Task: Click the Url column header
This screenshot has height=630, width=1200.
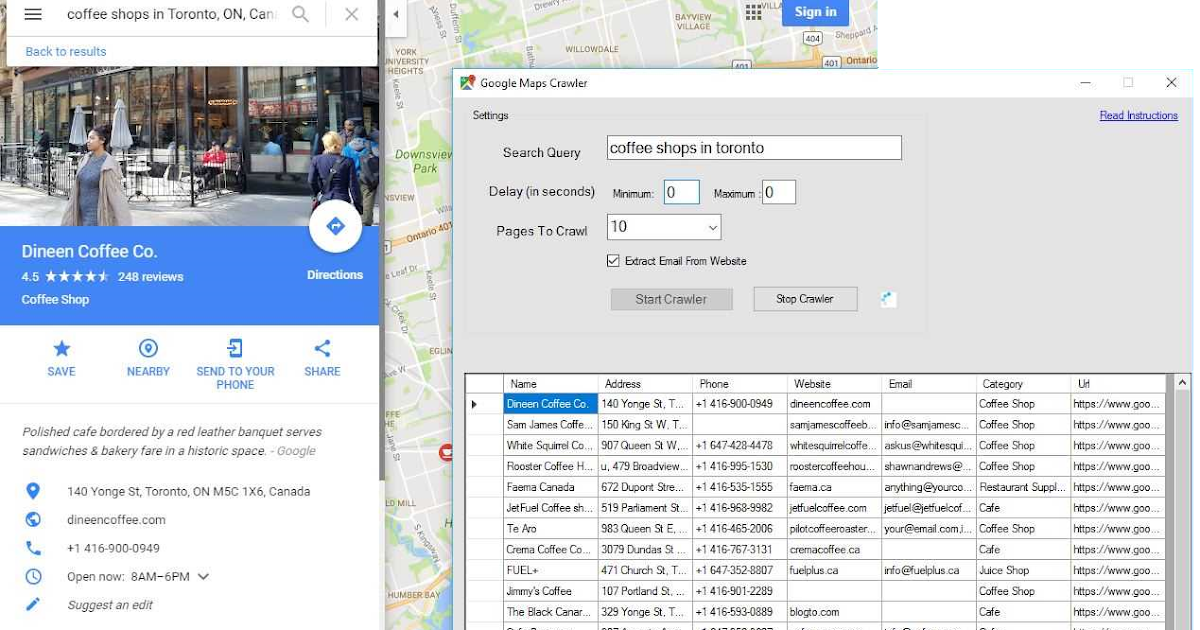Action: tap(1118, 384)
